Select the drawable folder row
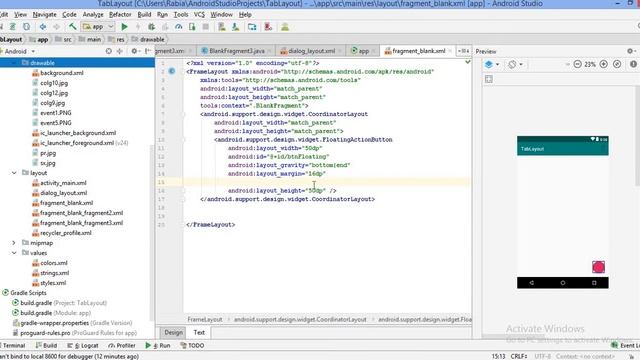The width and height of the screenshot is (640, 360). (x=77, y=63)
